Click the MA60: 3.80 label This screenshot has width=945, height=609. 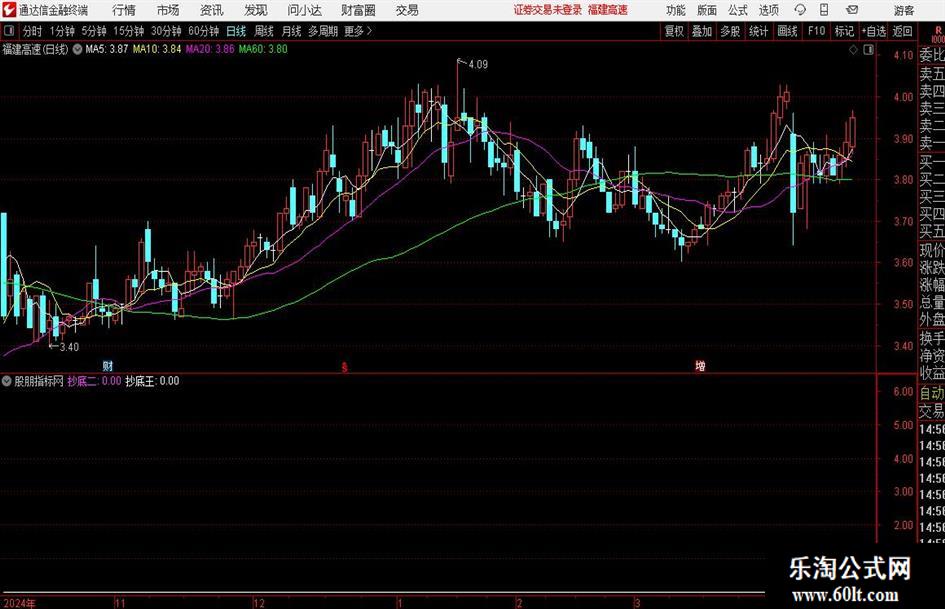263,49
